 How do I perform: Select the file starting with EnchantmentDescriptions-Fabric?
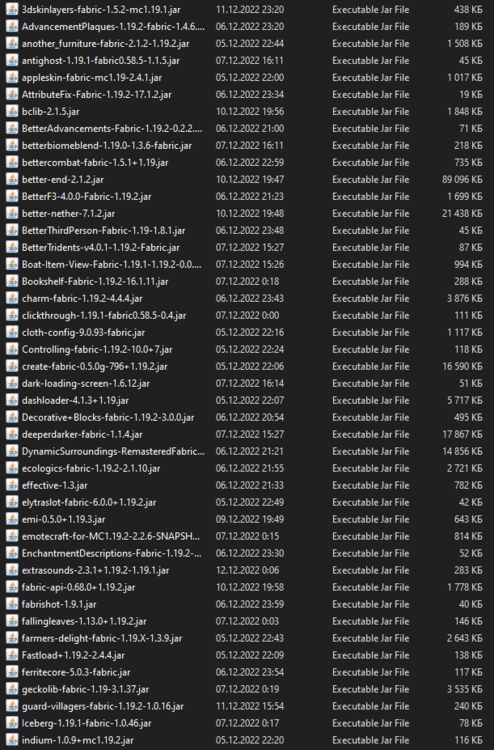pyautogui.click(x=111, y=553)
